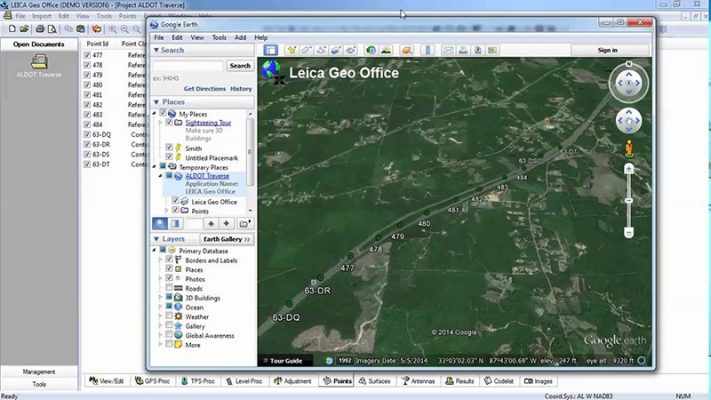Record a tour in Google Earth
The width and height of the screenshot is (711, 400).
click(x=351, y=50)
